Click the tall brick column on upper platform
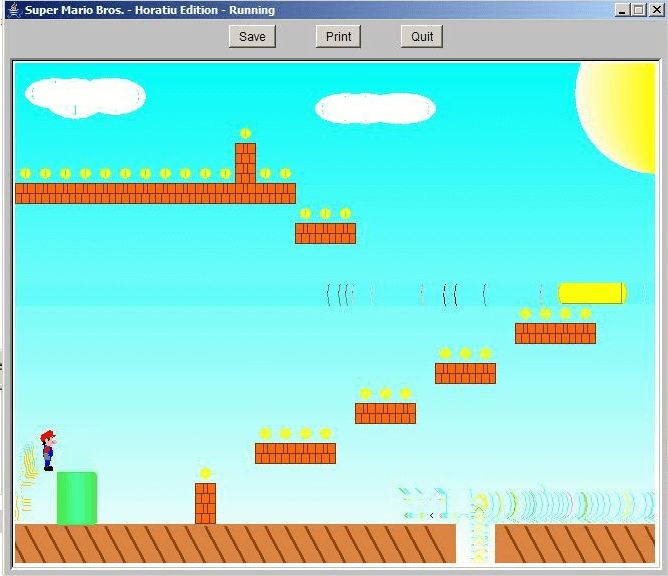 point(245,163)
